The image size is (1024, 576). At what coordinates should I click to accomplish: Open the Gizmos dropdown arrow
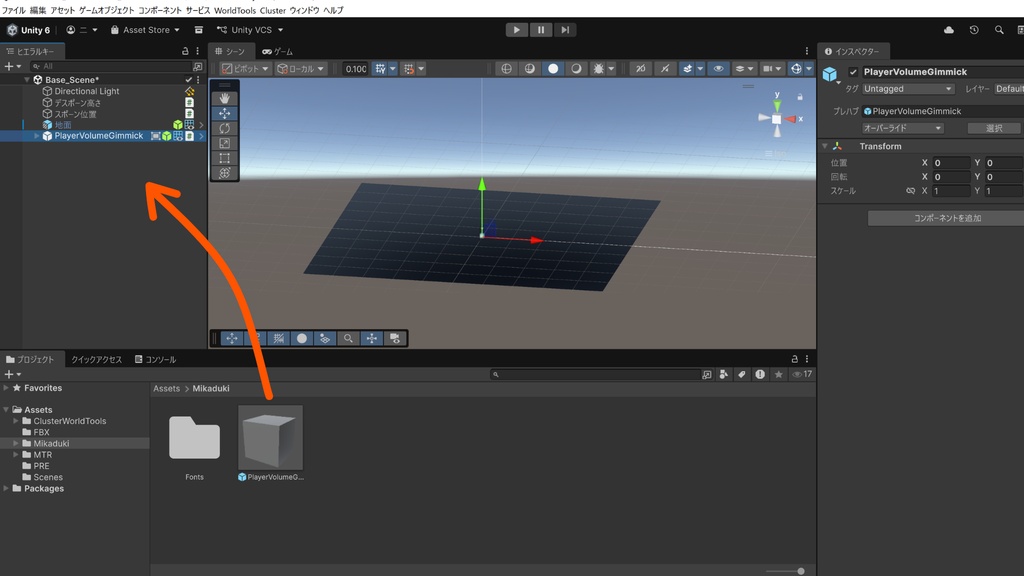(808, 69)
